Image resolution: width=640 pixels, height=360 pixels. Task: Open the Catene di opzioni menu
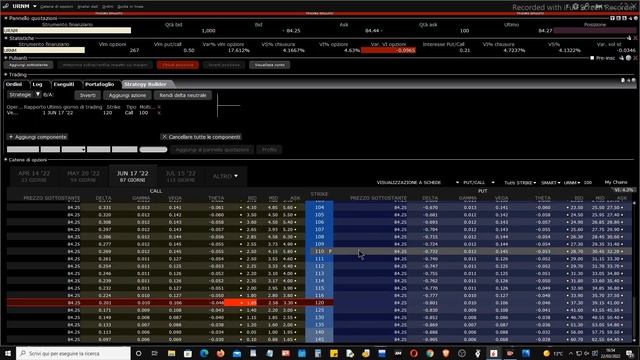coord(56,7)
